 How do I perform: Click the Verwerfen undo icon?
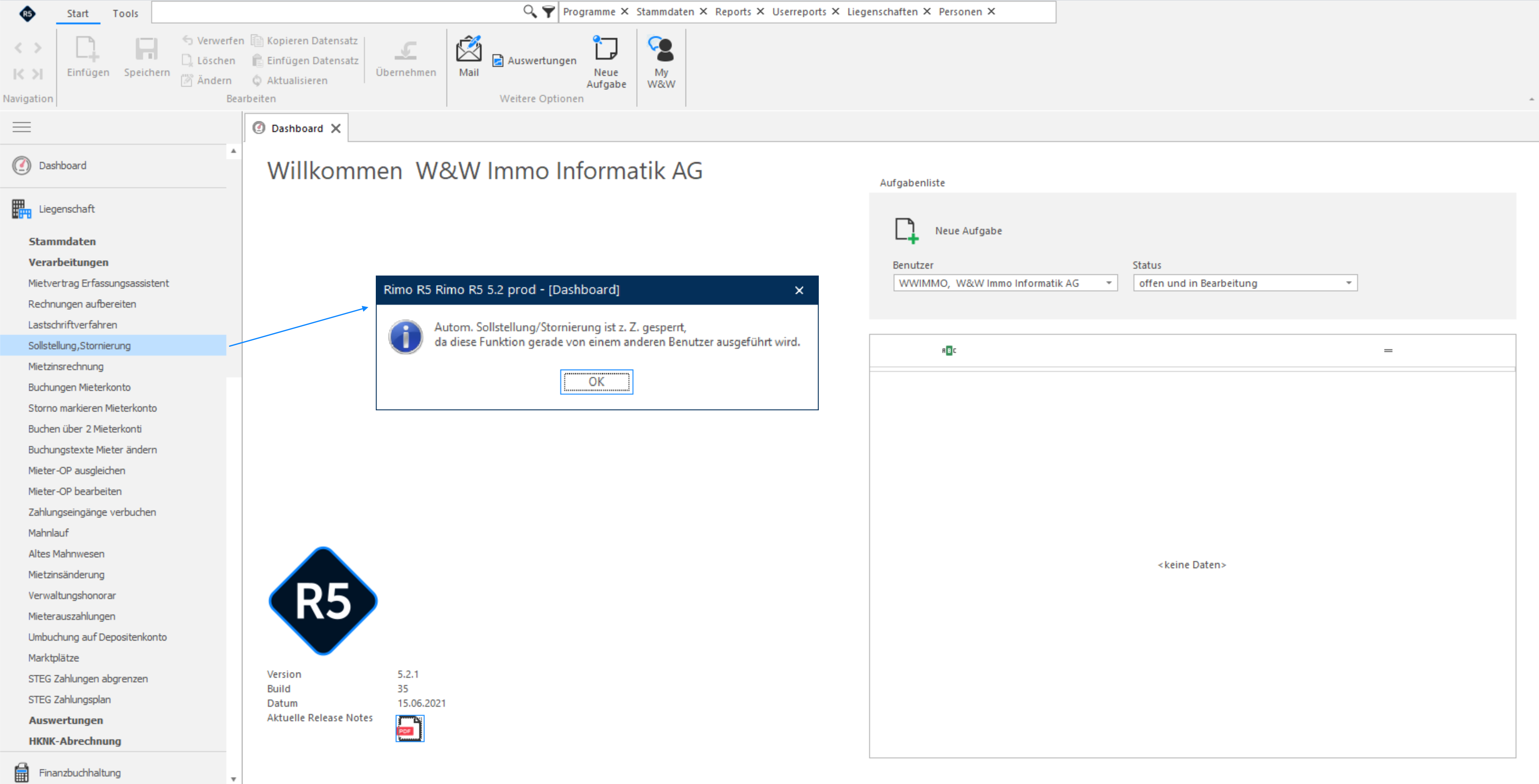187,40
